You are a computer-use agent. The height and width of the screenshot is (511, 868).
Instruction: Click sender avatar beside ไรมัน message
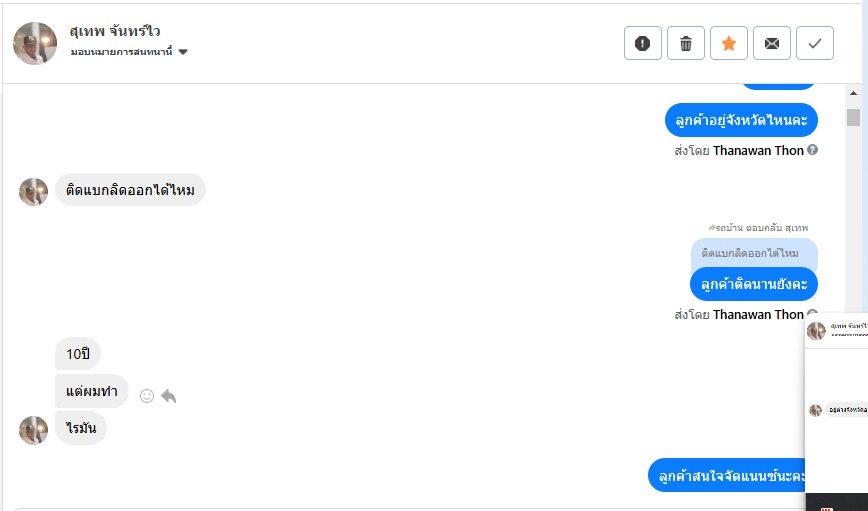point(34,430)
